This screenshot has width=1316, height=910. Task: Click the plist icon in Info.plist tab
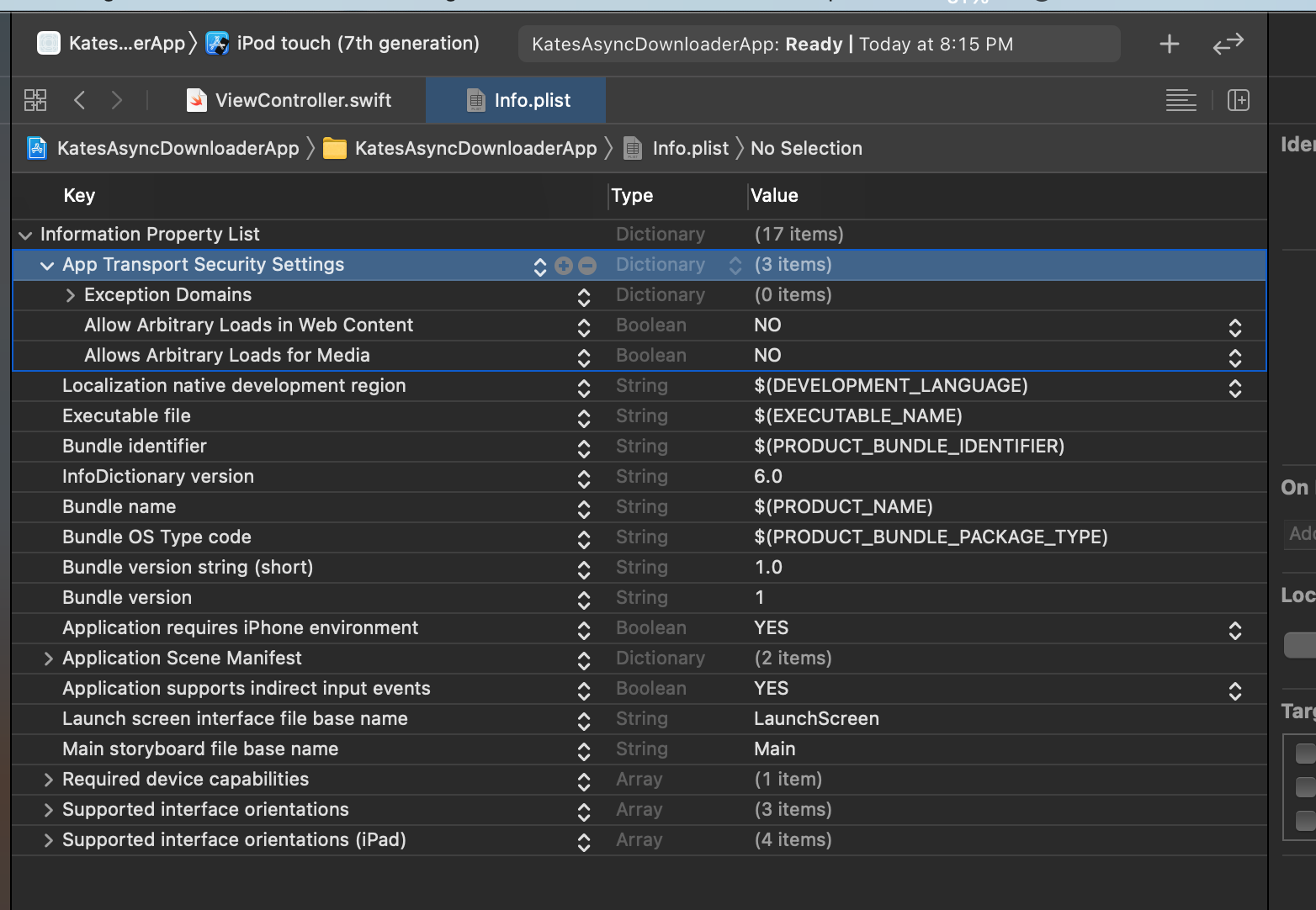pyautogui.click(x=476, y=100)
